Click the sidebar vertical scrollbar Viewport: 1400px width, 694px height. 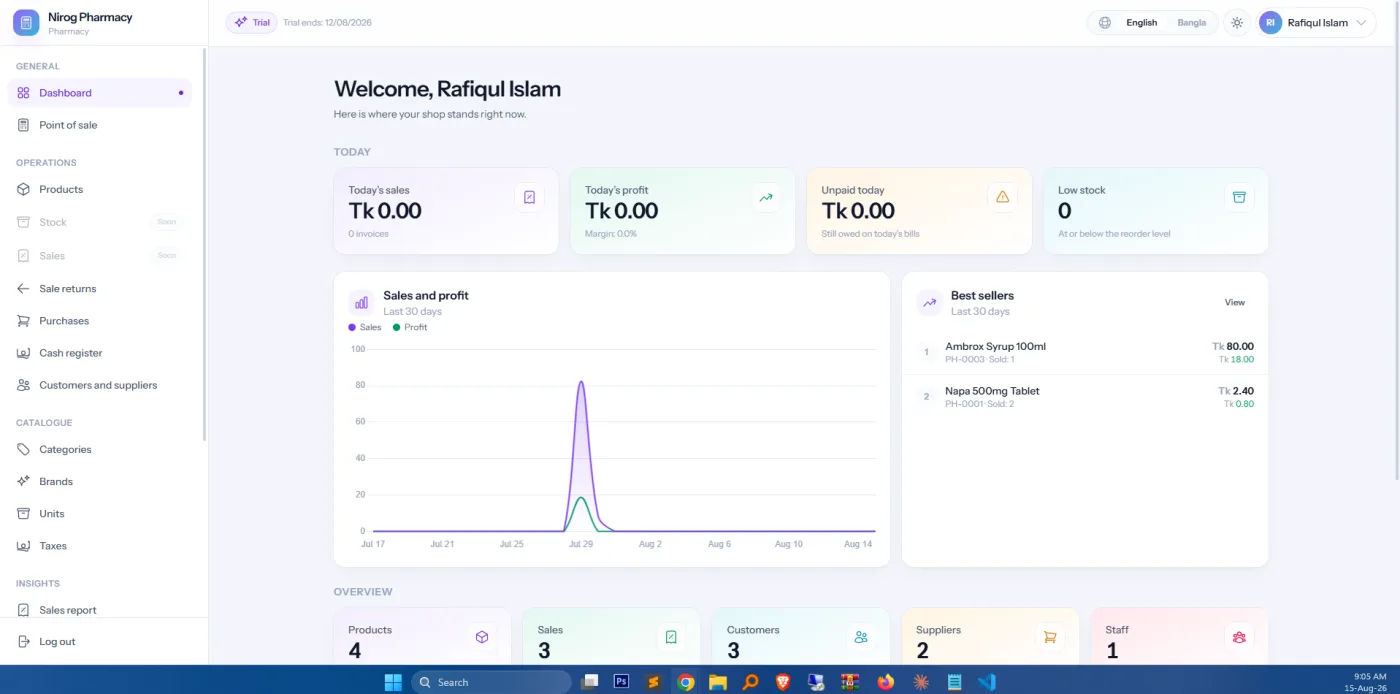point(205,245)
